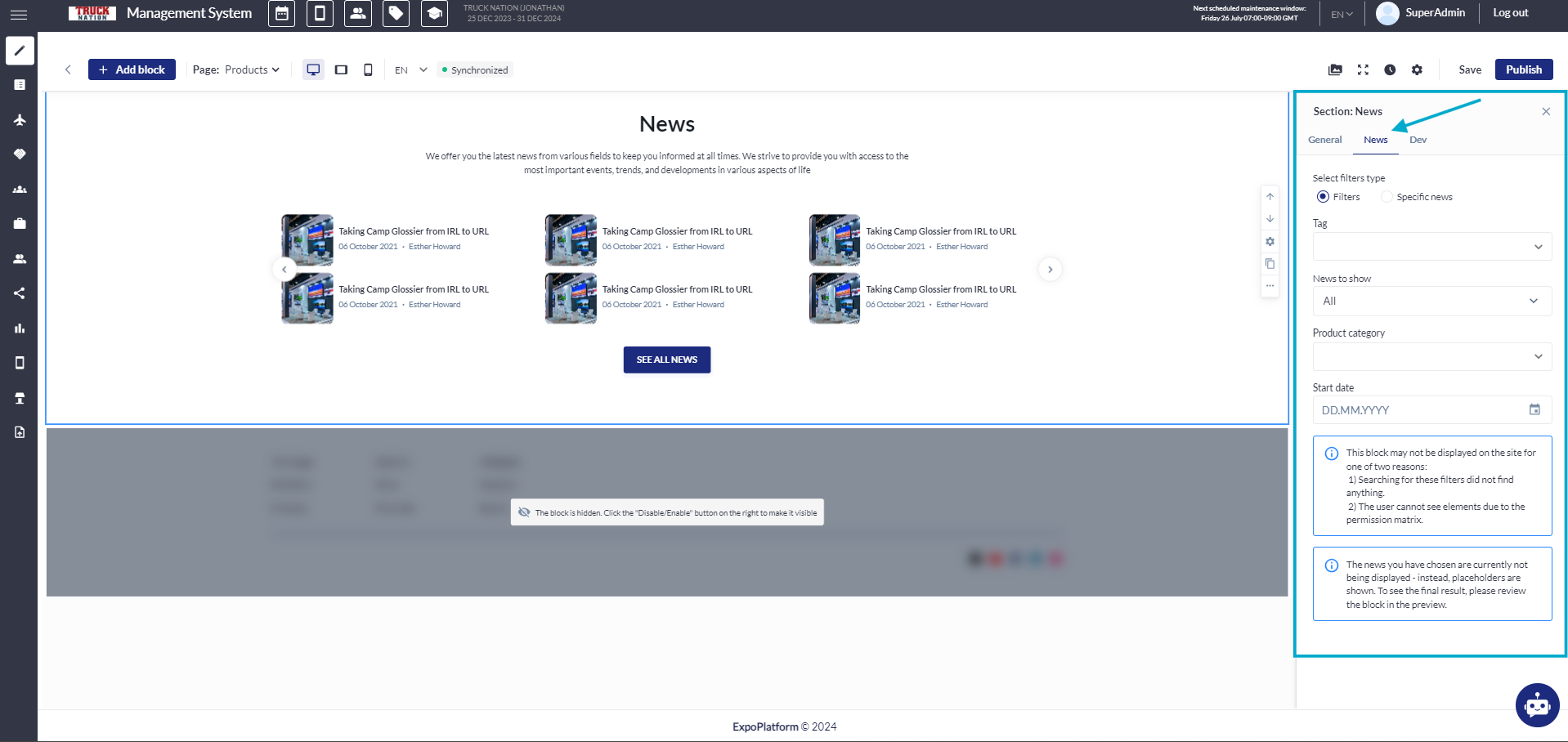The width and height of the screenshot is (1568, 742).
Task: Switch to mobile preview mode
Action: (368, 70)
